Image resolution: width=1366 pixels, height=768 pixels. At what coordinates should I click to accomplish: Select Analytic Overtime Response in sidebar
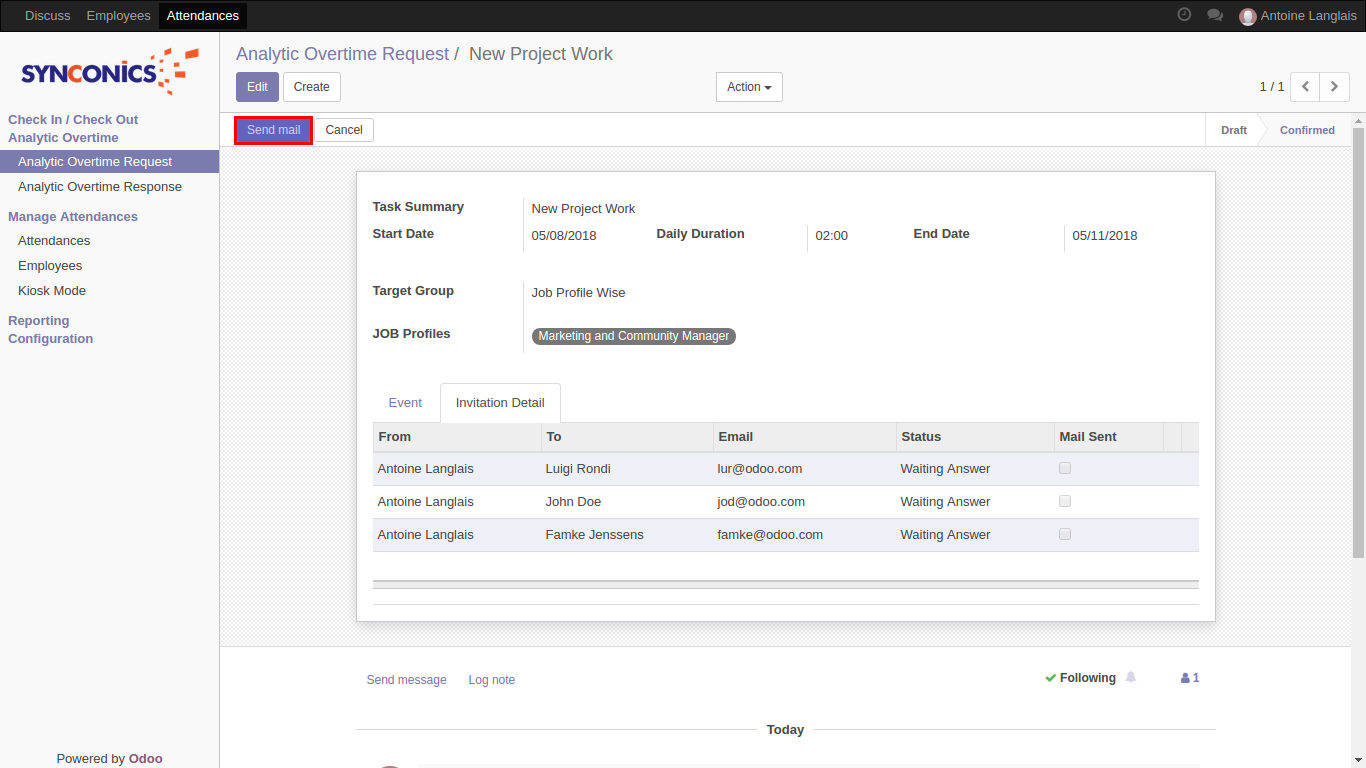[x=100, y=187]
